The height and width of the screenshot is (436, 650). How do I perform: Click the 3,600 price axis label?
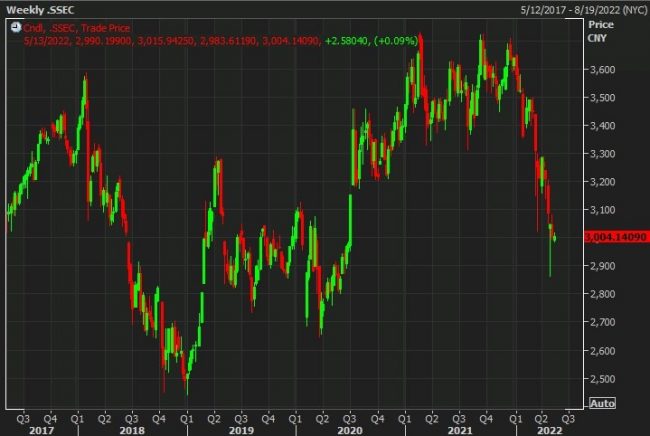coord(602,69)
